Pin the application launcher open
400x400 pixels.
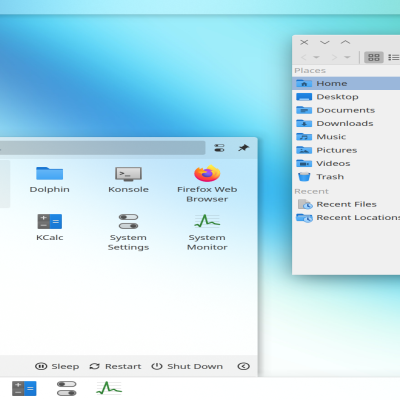(x=243, y=148)
